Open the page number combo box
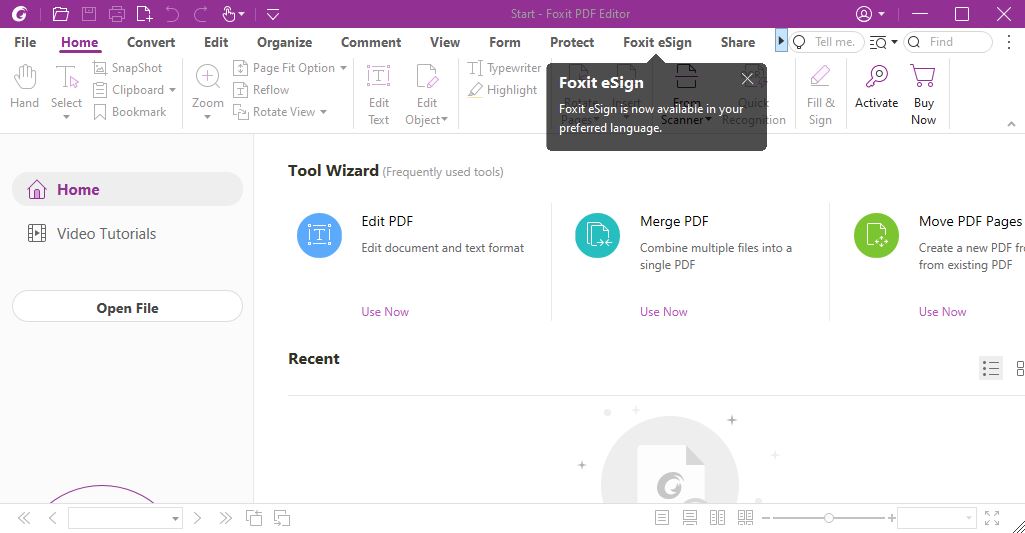The height and width of the screenshot is (533, 1025). click(x=125, y=519)
